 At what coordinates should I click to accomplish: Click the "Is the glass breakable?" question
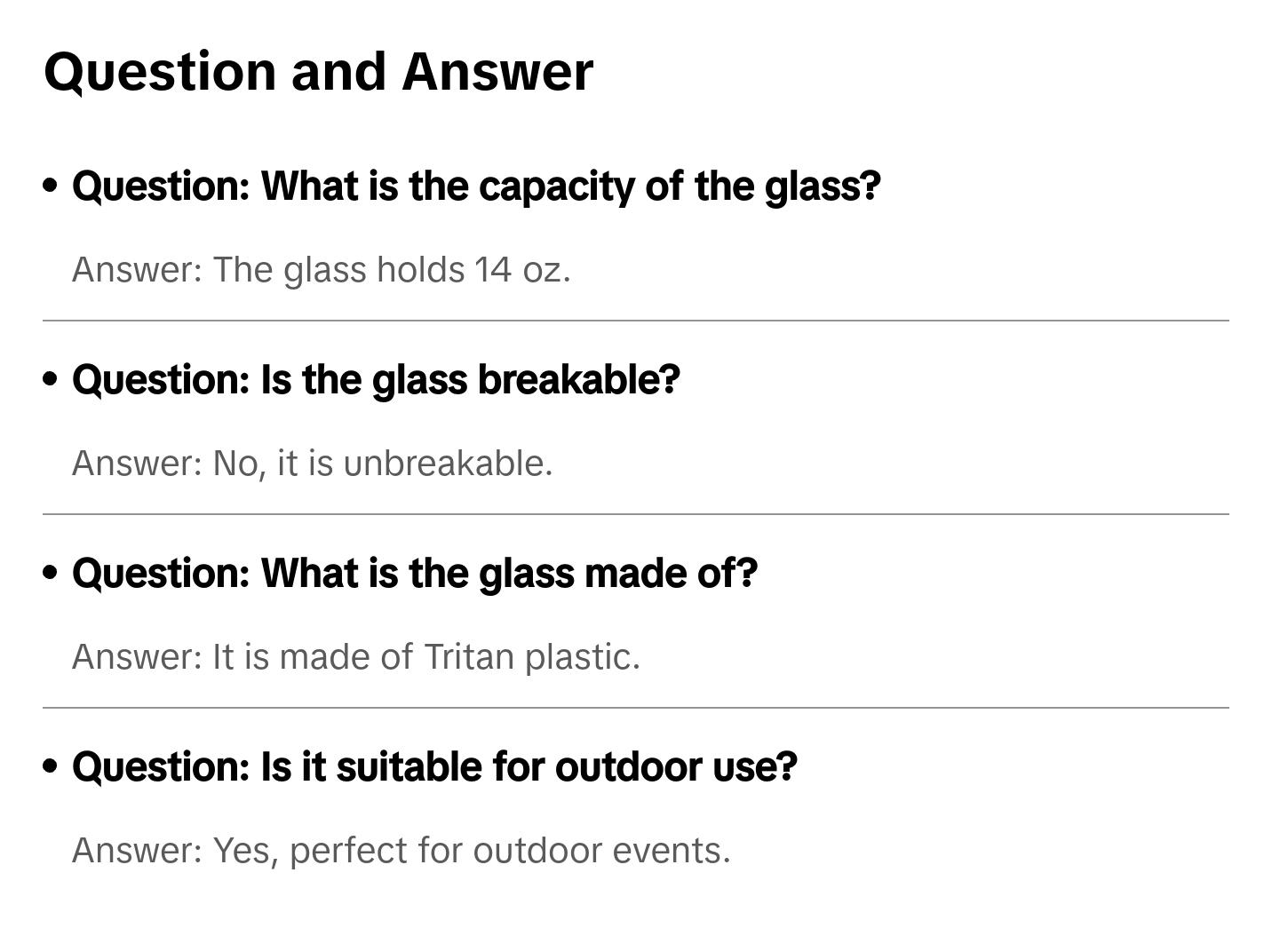tap(376, 380)
